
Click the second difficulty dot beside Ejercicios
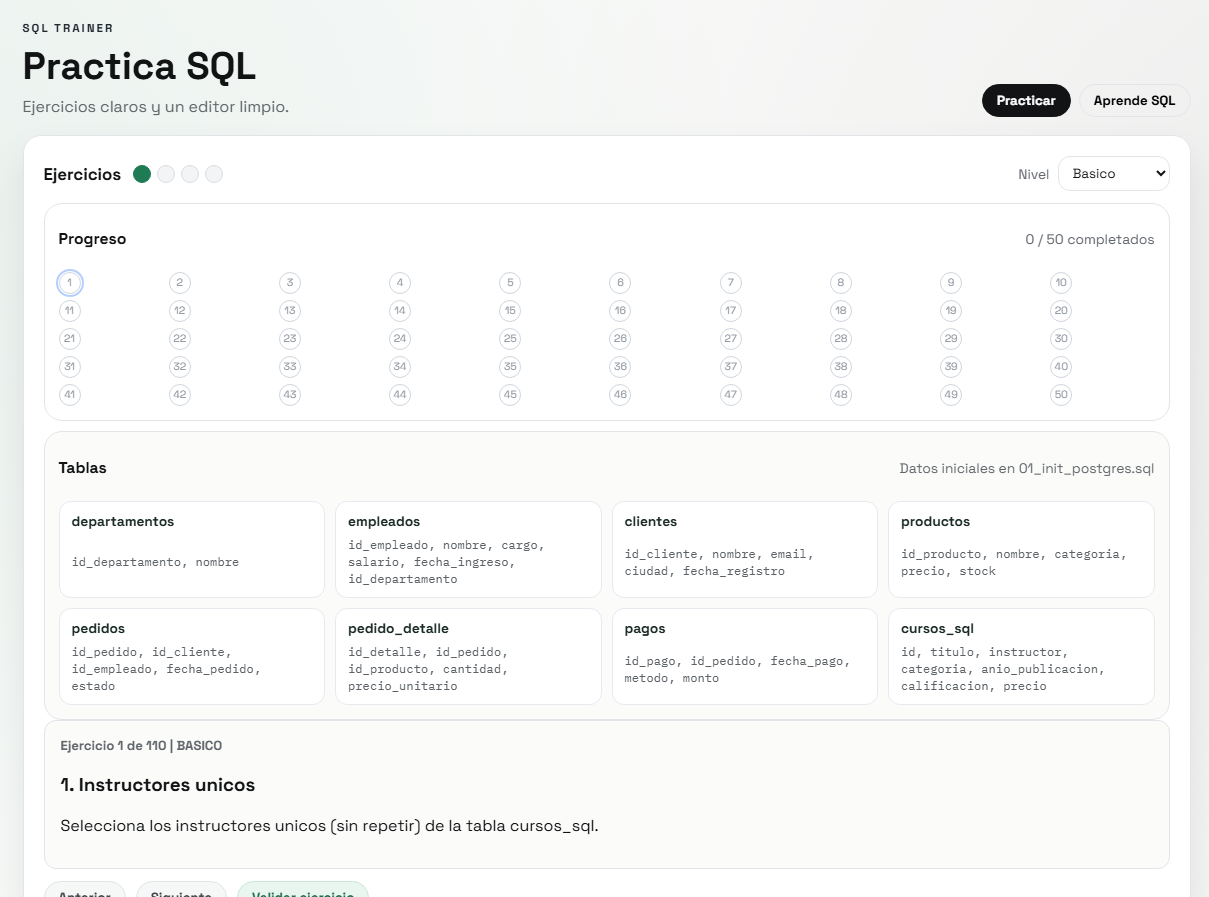pos(165,173)
